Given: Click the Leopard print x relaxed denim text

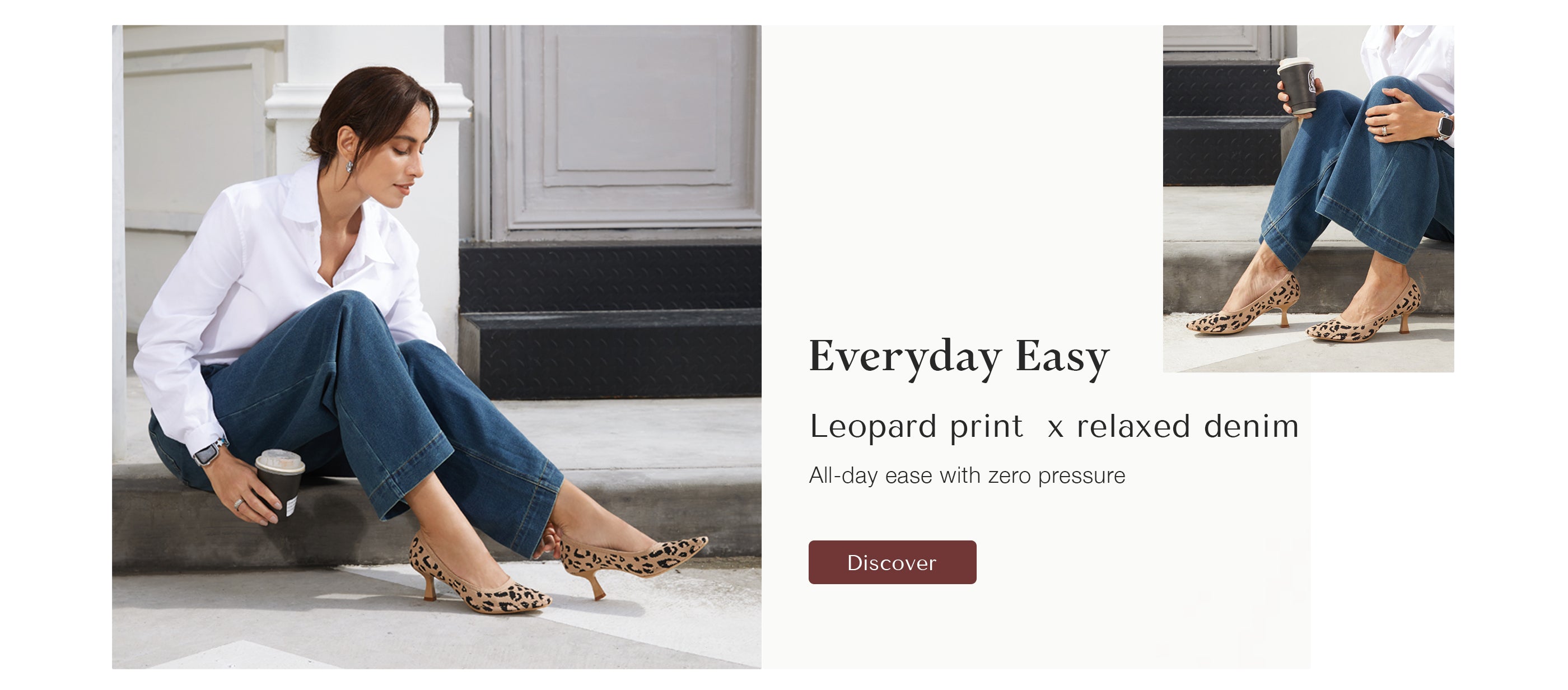Looking at the screenshot, I should tap(1054, 426).
